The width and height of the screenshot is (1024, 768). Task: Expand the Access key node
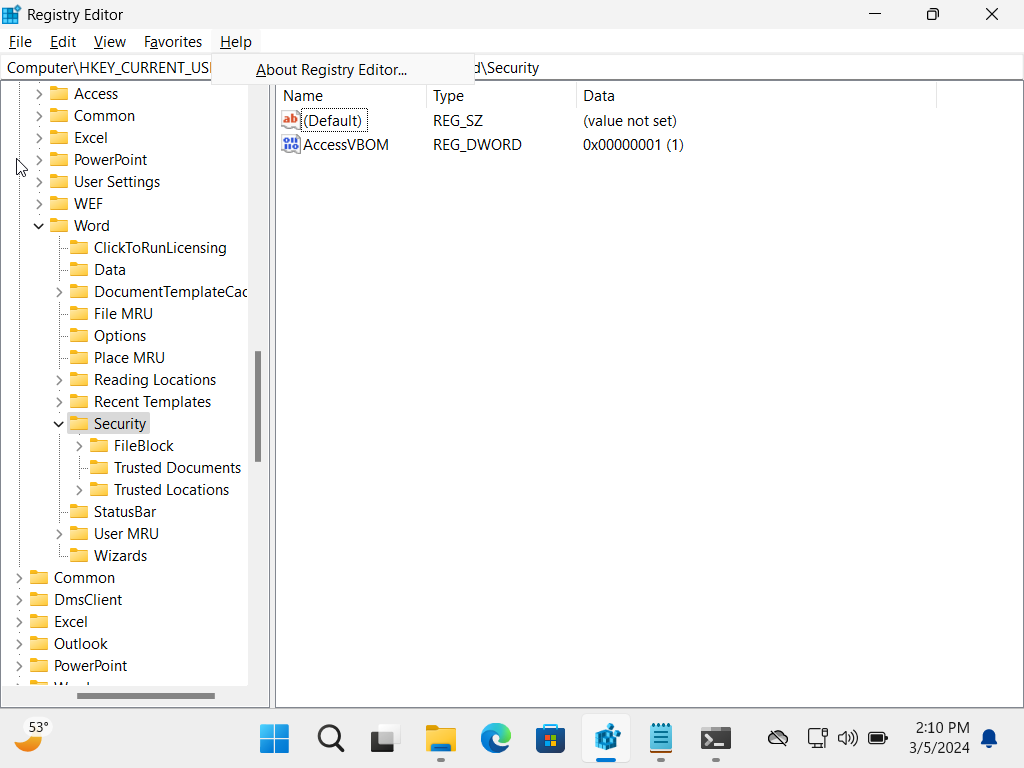[x=39, y=94]
